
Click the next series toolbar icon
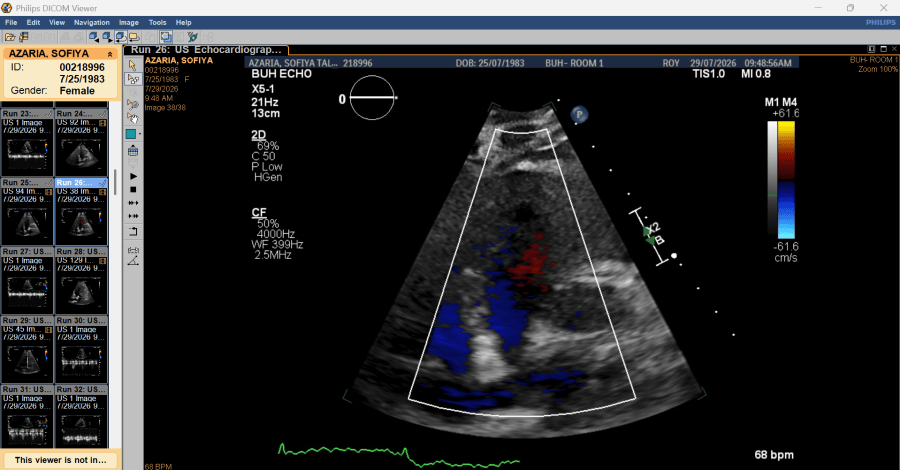[107, 37]
